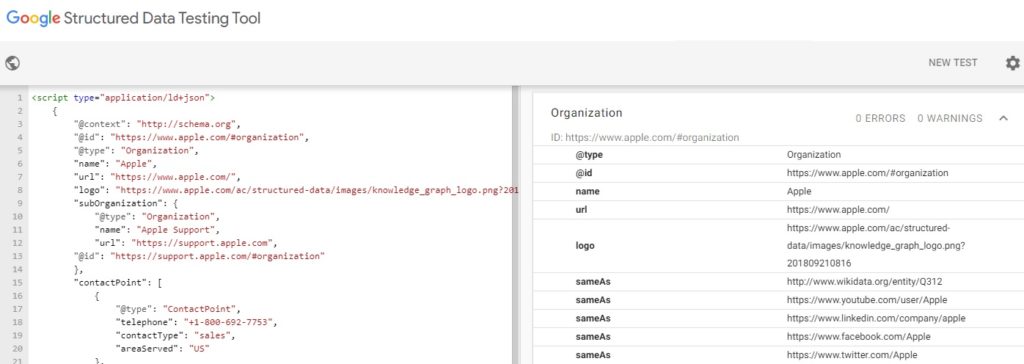This screenshot has height=364, width=1024.
Task: Start a NEW TEST
Action: [953, 63]
